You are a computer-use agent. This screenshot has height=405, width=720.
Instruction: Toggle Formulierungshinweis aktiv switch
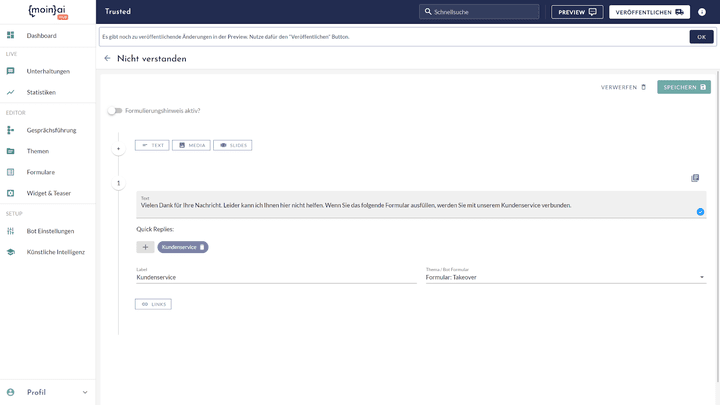(x=115, y=110)
